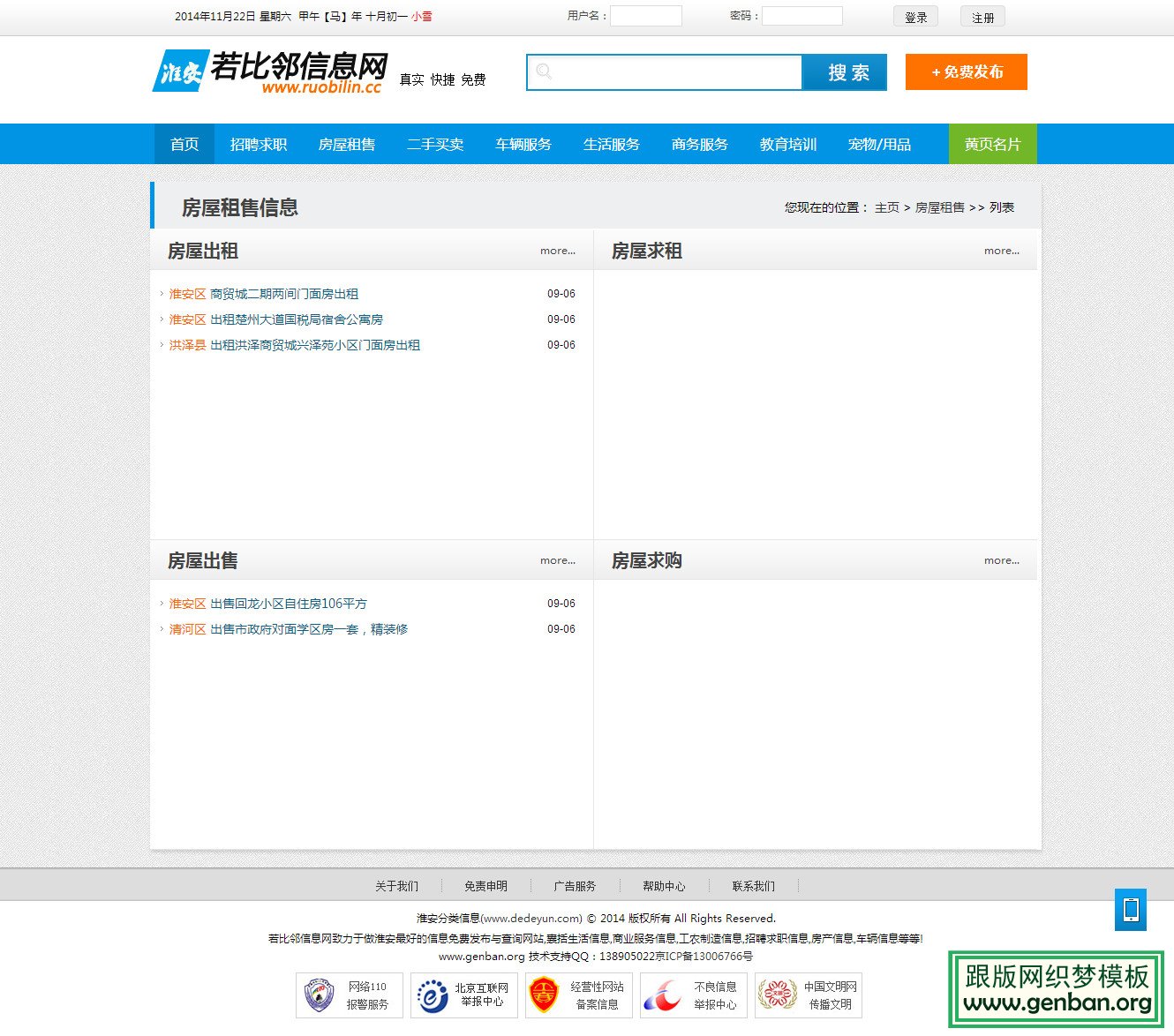
Task: Click the 中国文明网传播文明 icon
Action: 778,995
